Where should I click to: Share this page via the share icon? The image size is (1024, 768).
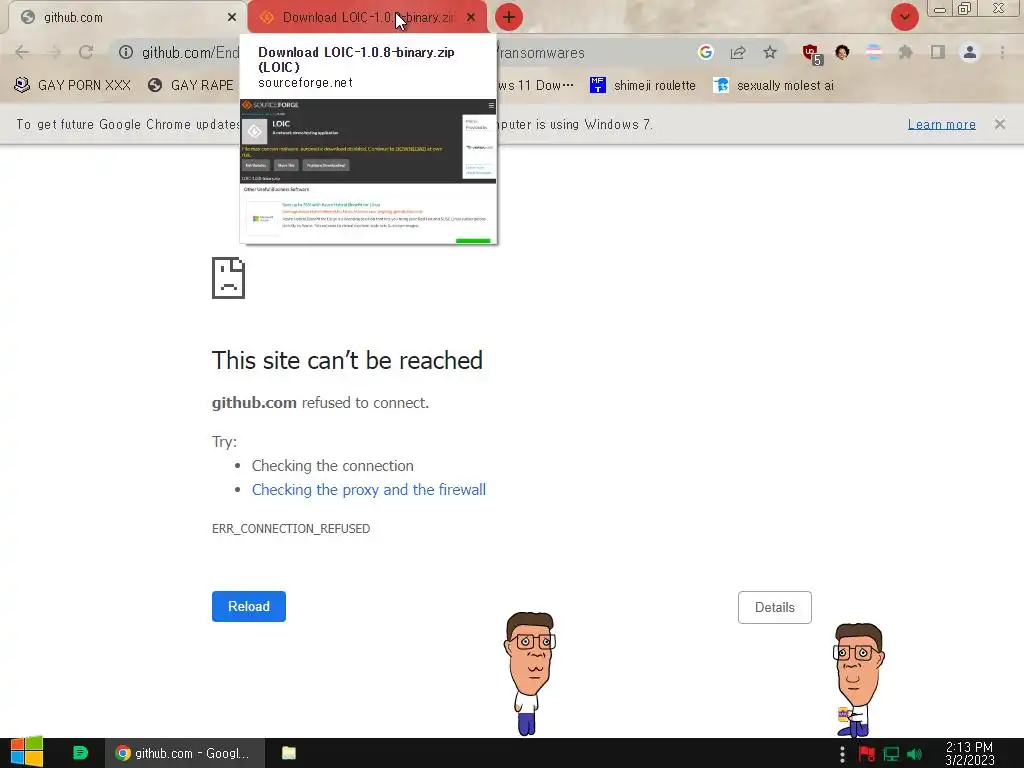pyautogui.click(x=738, y=52)
